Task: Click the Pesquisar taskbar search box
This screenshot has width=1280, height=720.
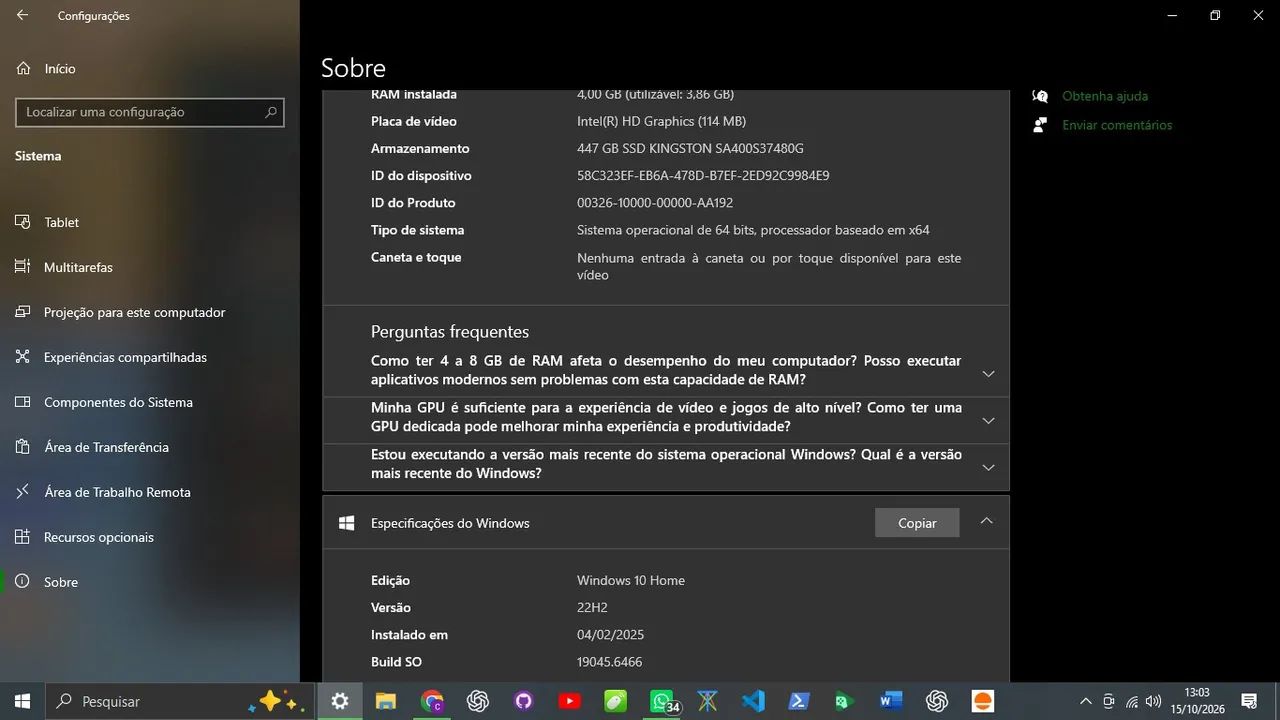Action: pos(180,701)
